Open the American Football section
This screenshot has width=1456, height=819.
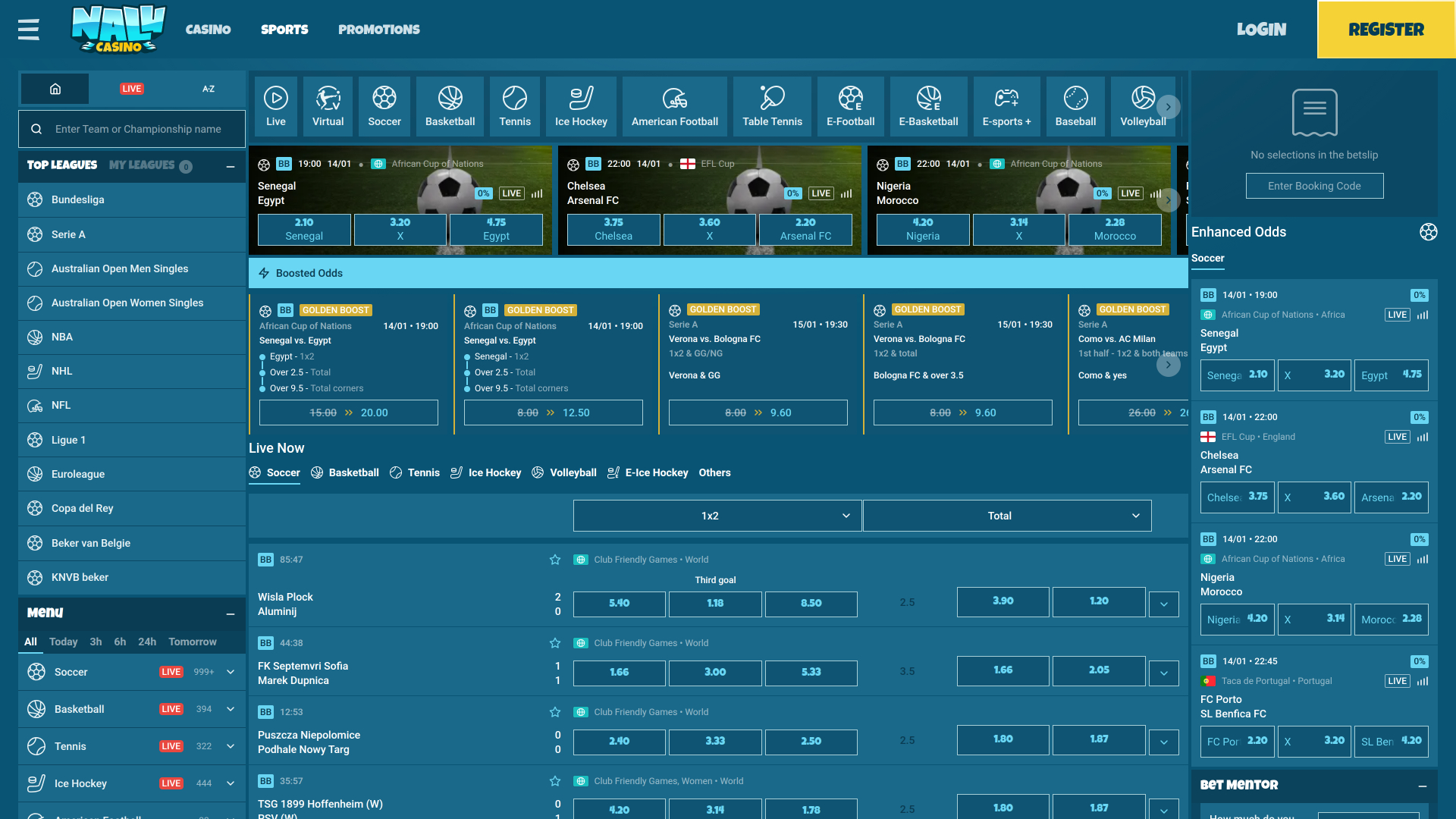tap(674, 106)
